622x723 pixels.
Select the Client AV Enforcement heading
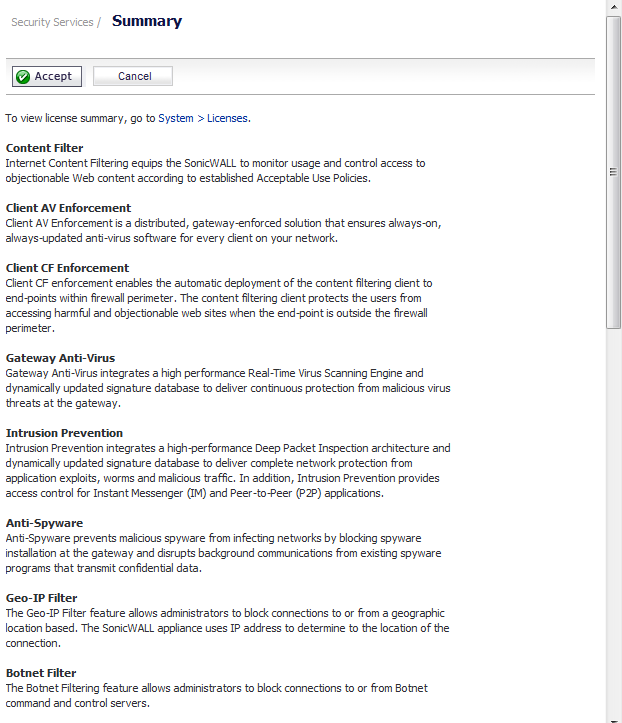(68, 208)
